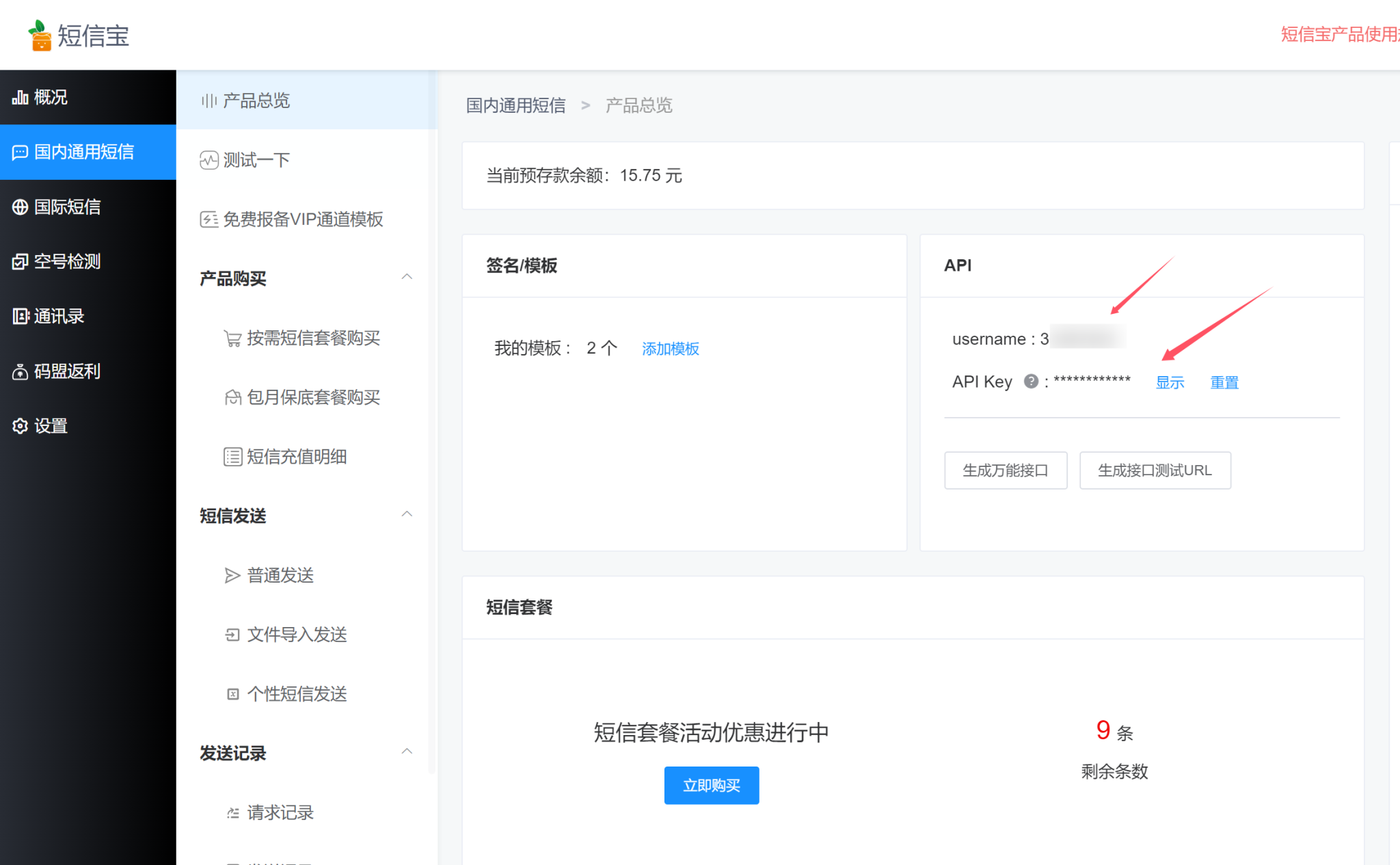Click the 设置 gear icon
The height and width of the screenshot is (865, 1400).
pos(20,426)
